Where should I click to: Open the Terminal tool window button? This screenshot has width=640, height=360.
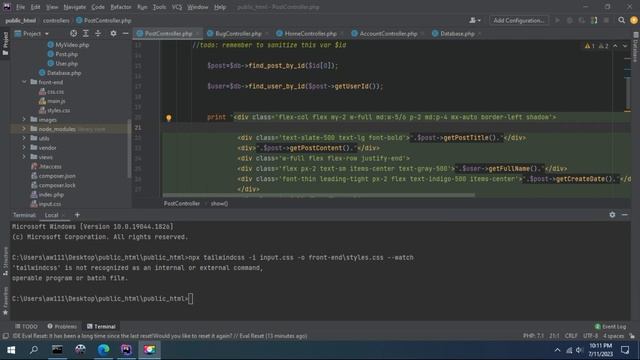click(x=101, y=327)
